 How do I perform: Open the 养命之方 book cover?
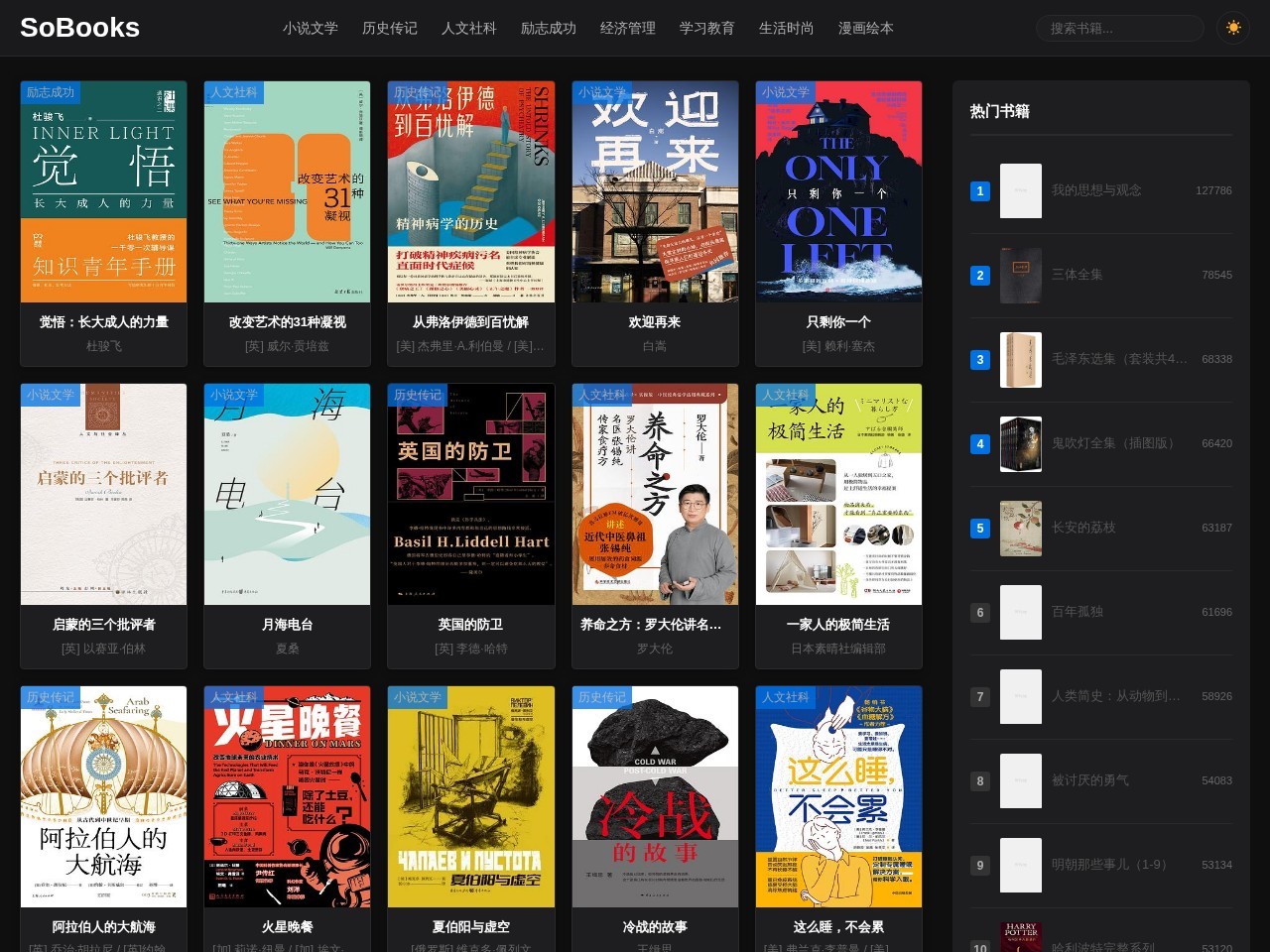[655, 494]
